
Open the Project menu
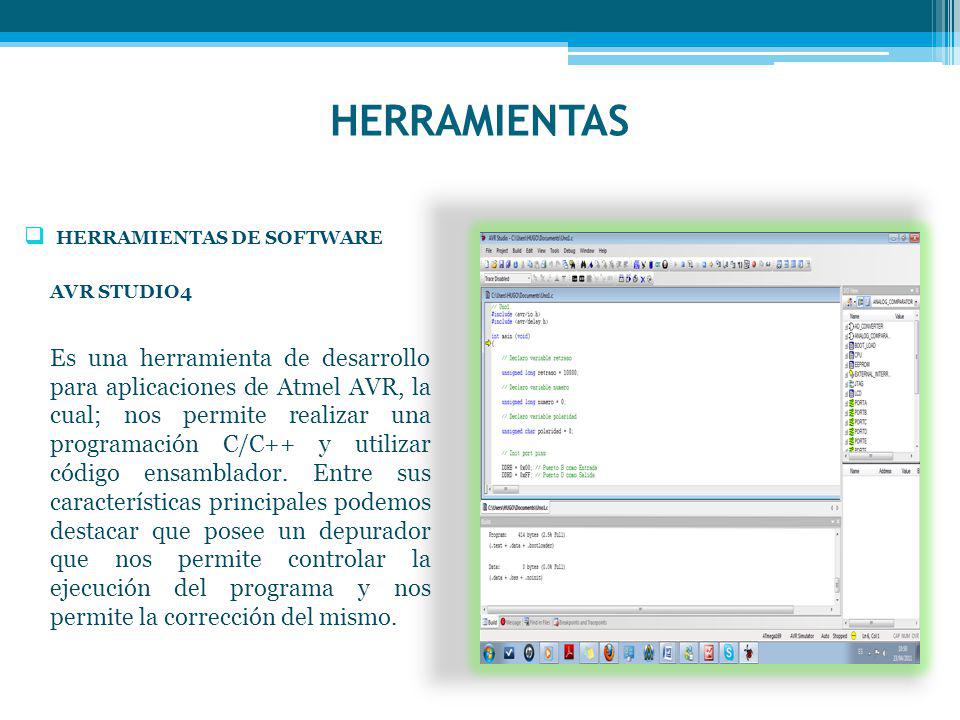pos(502,251)
